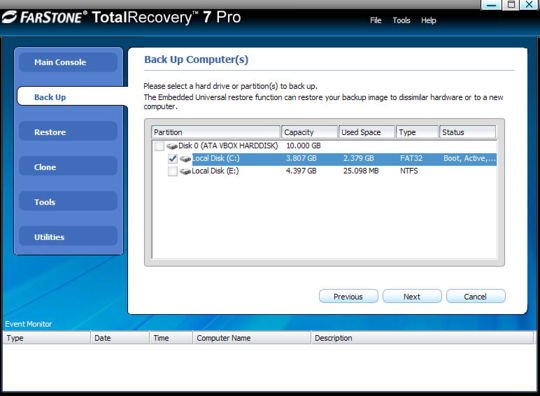Switch to the Restore section
540x396 pixels.
68,132
